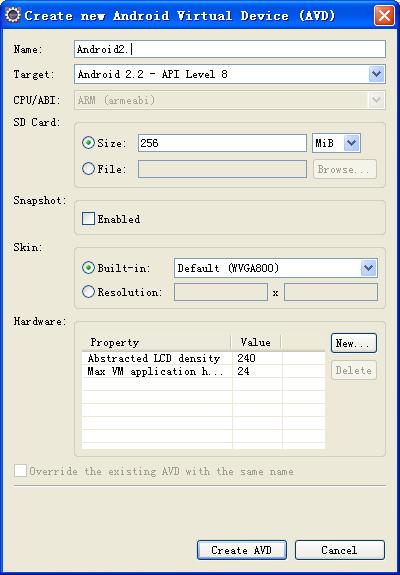Click the LCD density value 240
400x575 pixels.
coord(246,358)
